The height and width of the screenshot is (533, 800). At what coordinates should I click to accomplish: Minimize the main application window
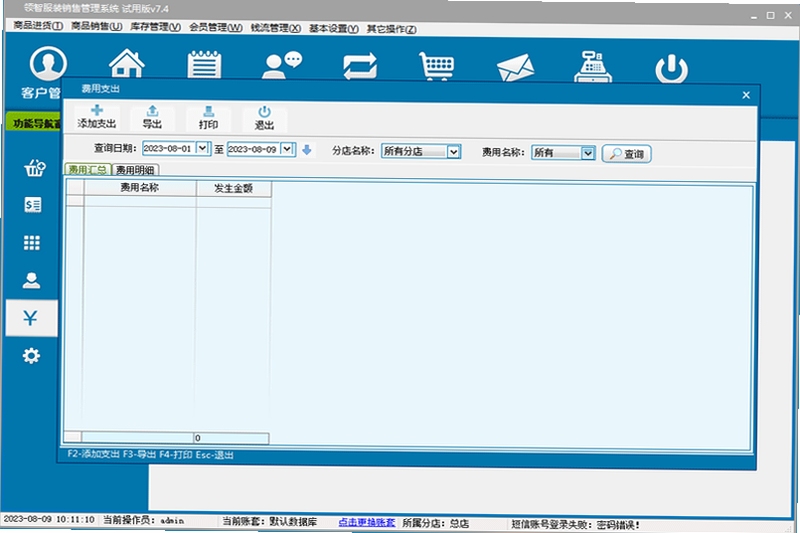tap(754, 16)
